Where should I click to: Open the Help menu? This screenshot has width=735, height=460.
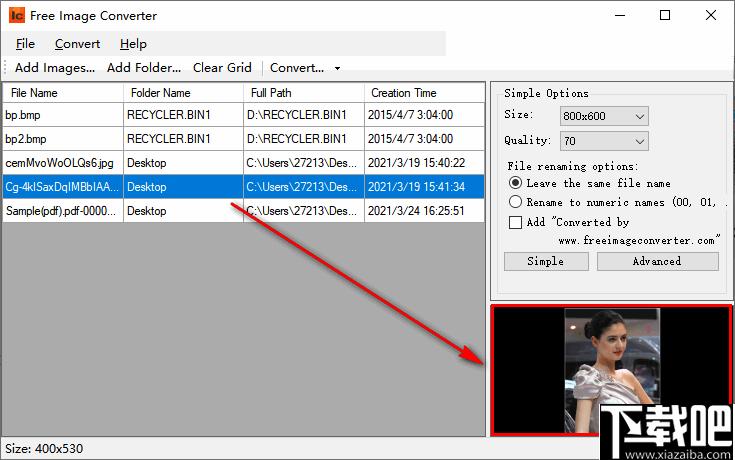pyautogui.click(x=133, y=44)
